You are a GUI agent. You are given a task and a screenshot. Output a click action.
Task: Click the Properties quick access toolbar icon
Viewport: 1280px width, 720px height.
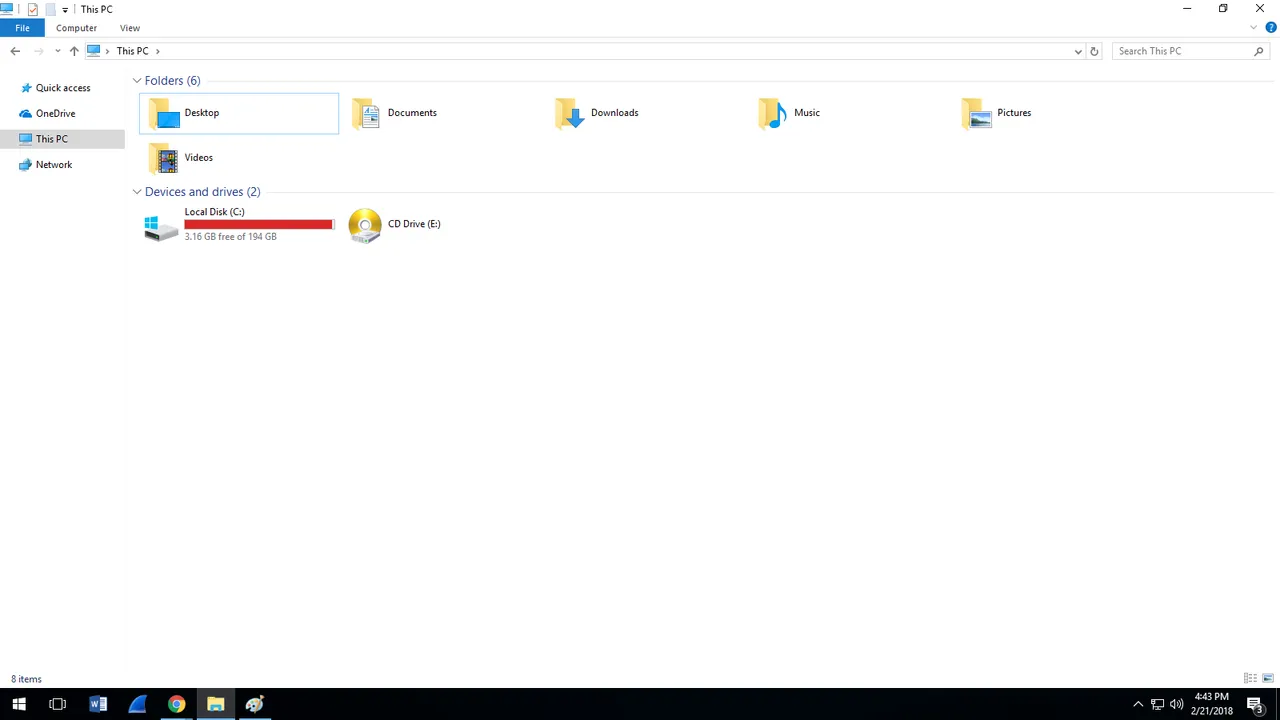[33, 9]
